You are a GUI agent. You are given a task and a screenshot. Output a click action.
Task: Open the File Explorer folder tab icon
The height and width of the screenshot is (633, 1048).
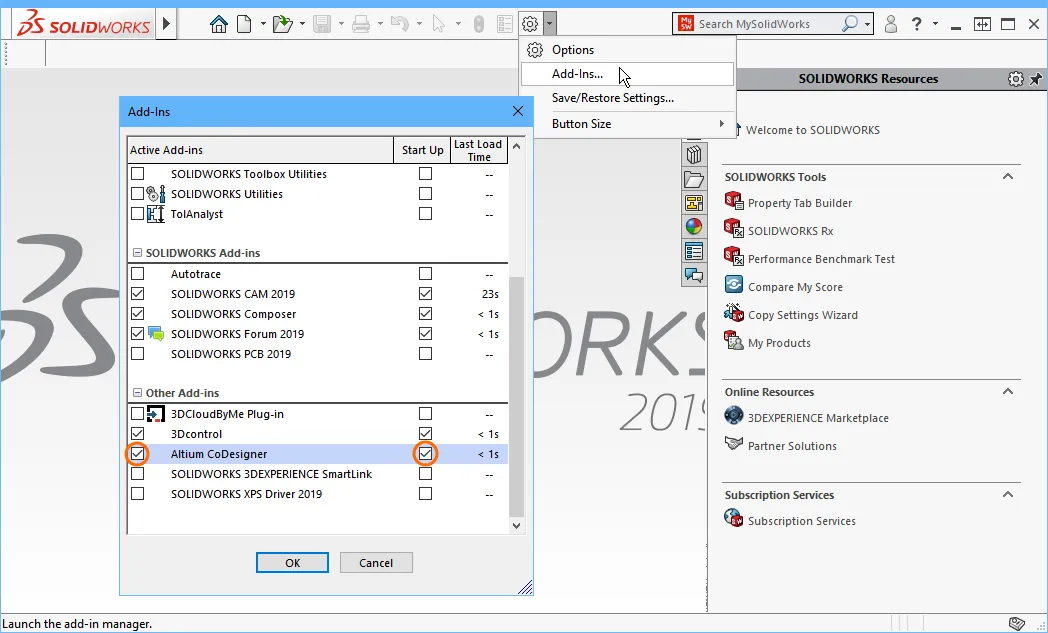(694, 179)
